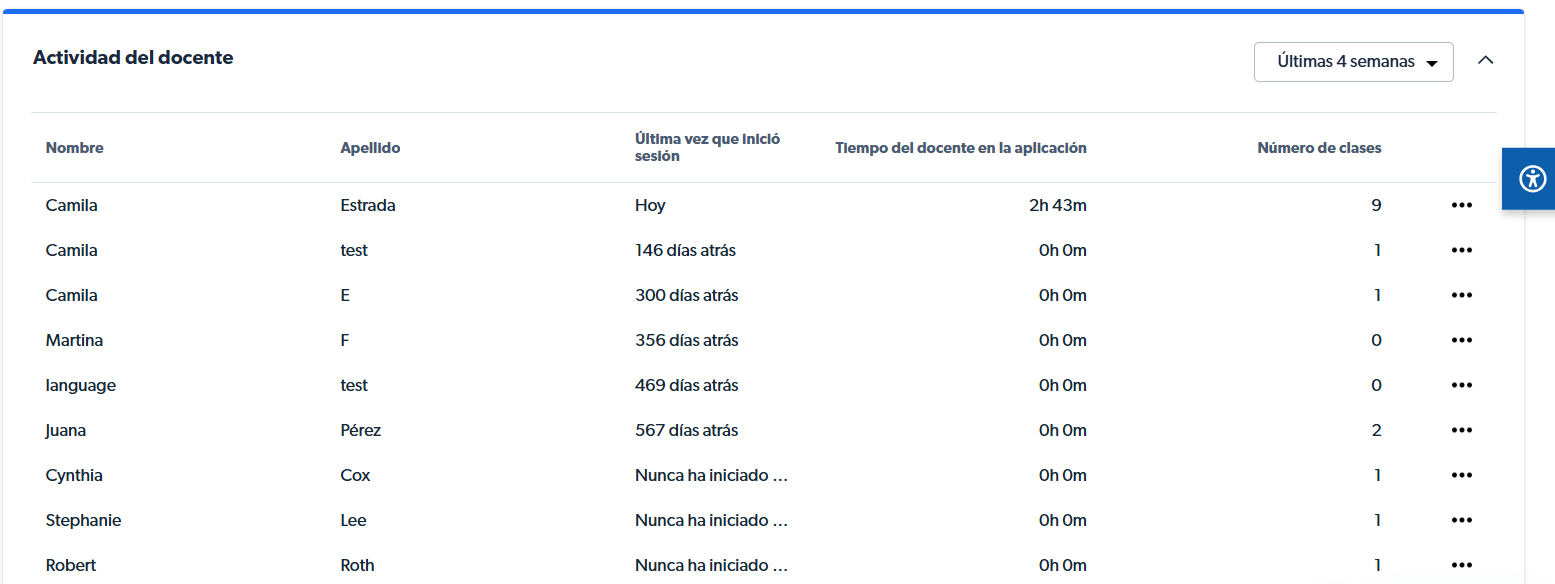Sort by Tiempo del docente en la aplicación

tap(960, 148)
